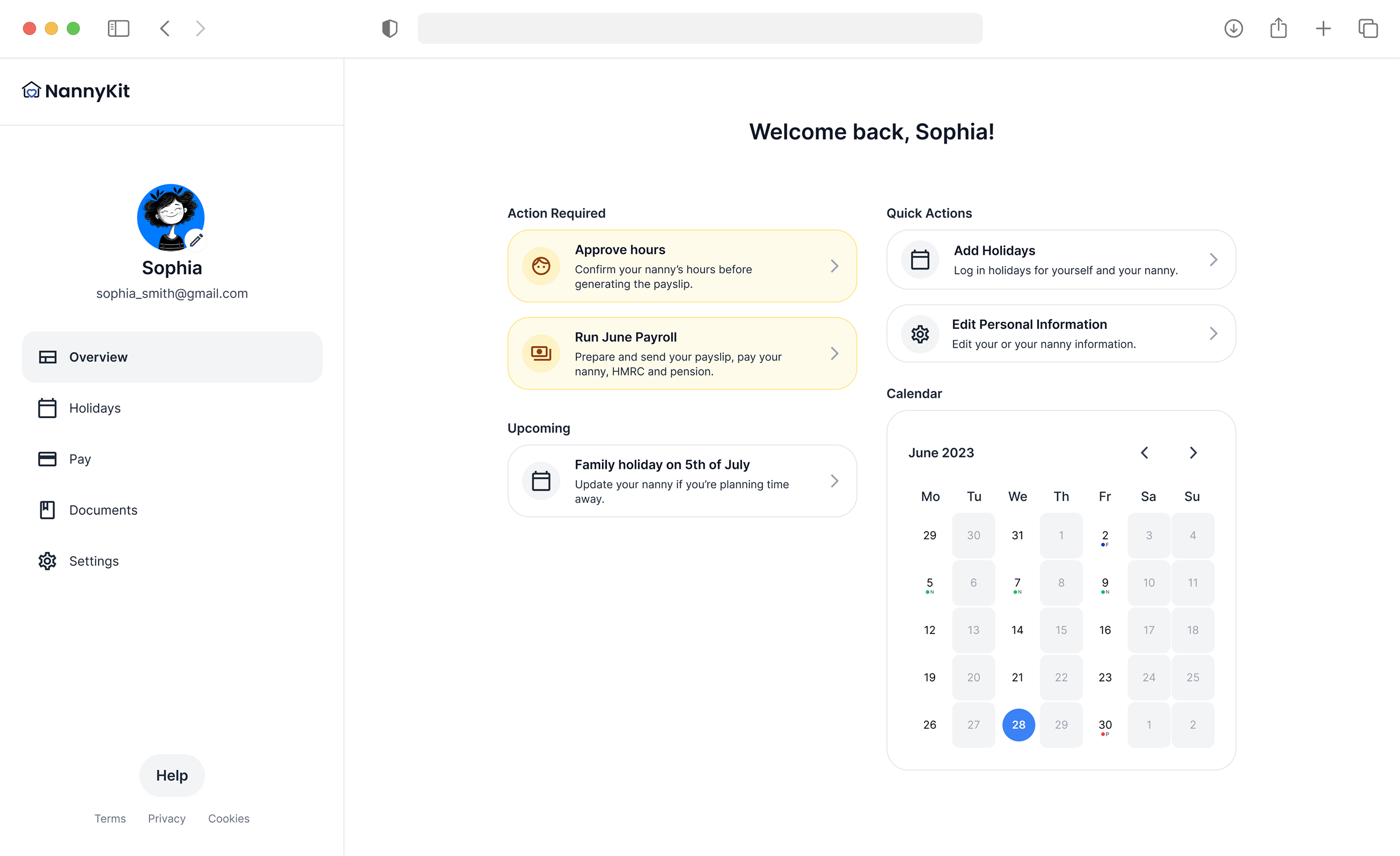Click the privacy shield icon
The image size is (1400, 856).
click(390, 29)
